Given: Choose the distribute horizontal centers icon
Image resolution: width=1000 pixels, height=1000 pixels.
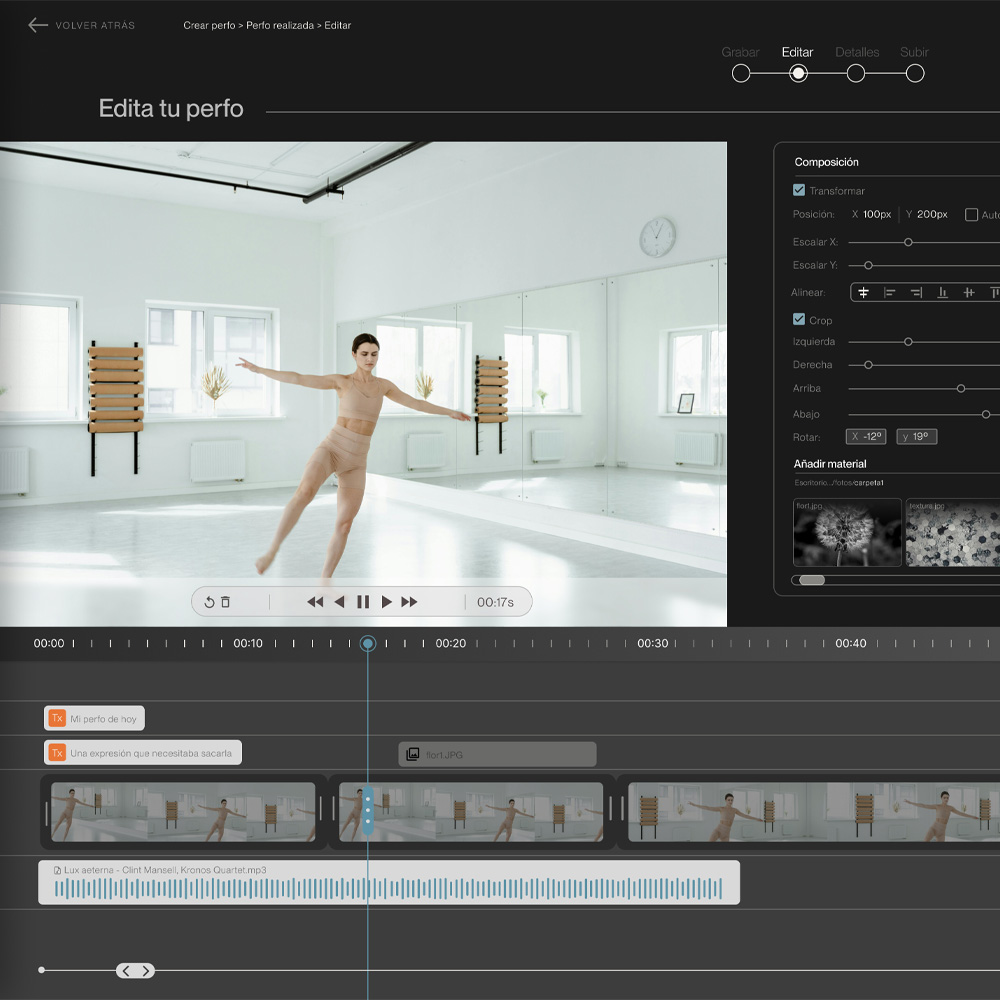Looking at the screenshot, I should tap(969, 292).
